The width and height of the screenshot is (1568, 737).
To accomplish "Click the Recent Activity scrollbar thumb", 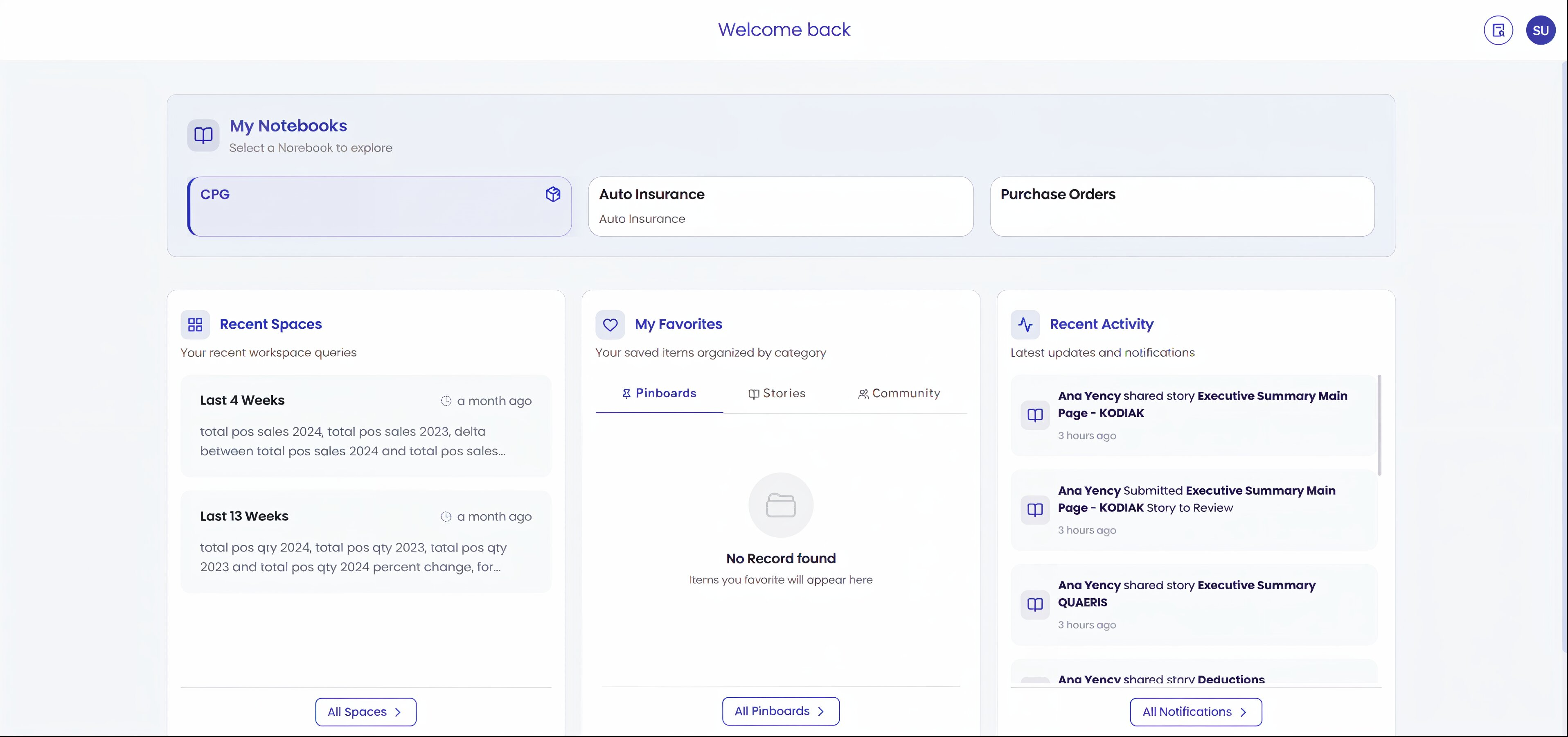I will 1379,425.
